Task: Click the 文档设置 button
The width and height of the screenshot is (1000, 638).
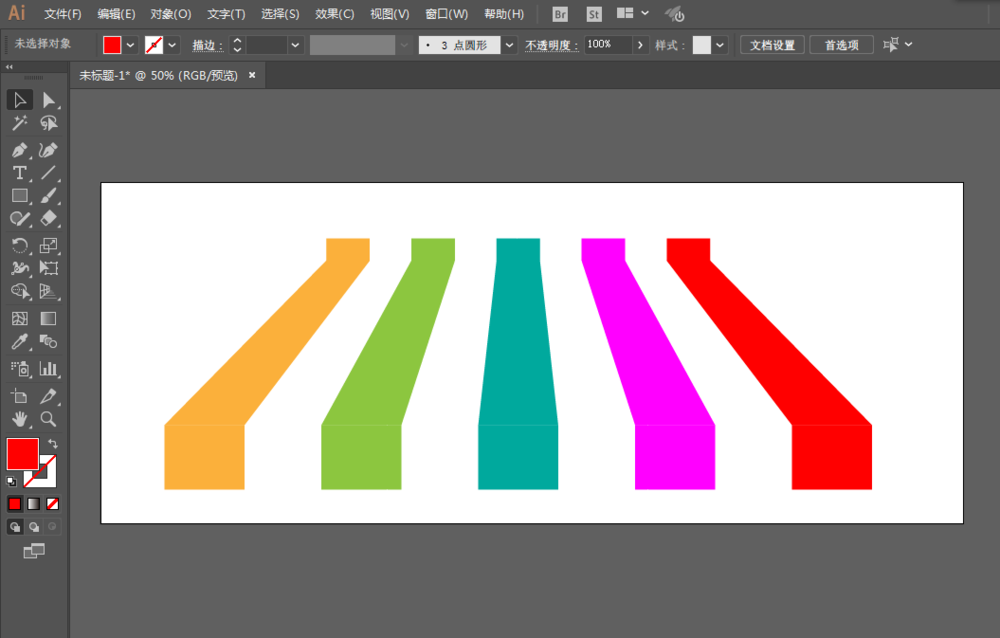Action: click(772, 45)
